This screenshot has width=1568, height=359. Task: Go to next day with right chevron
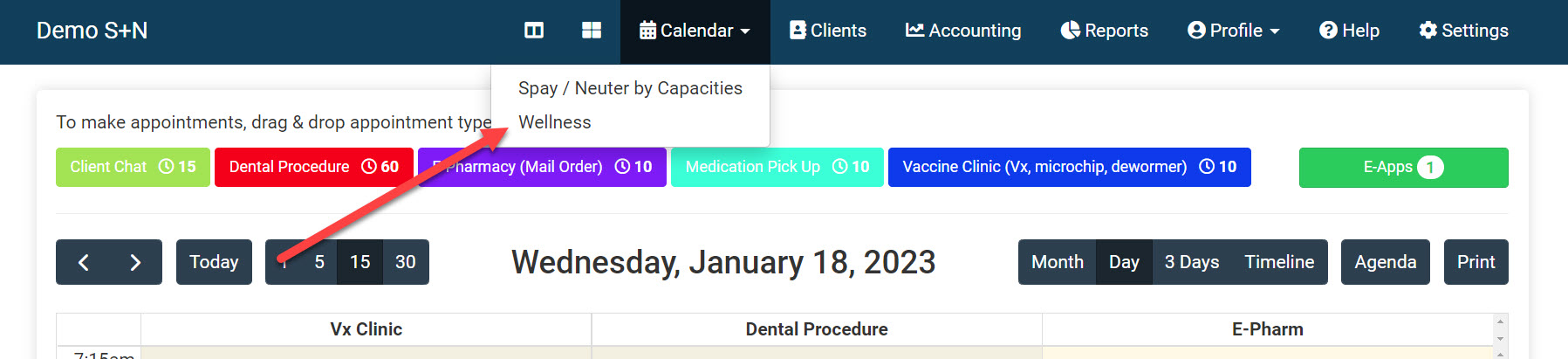(135, 262)
